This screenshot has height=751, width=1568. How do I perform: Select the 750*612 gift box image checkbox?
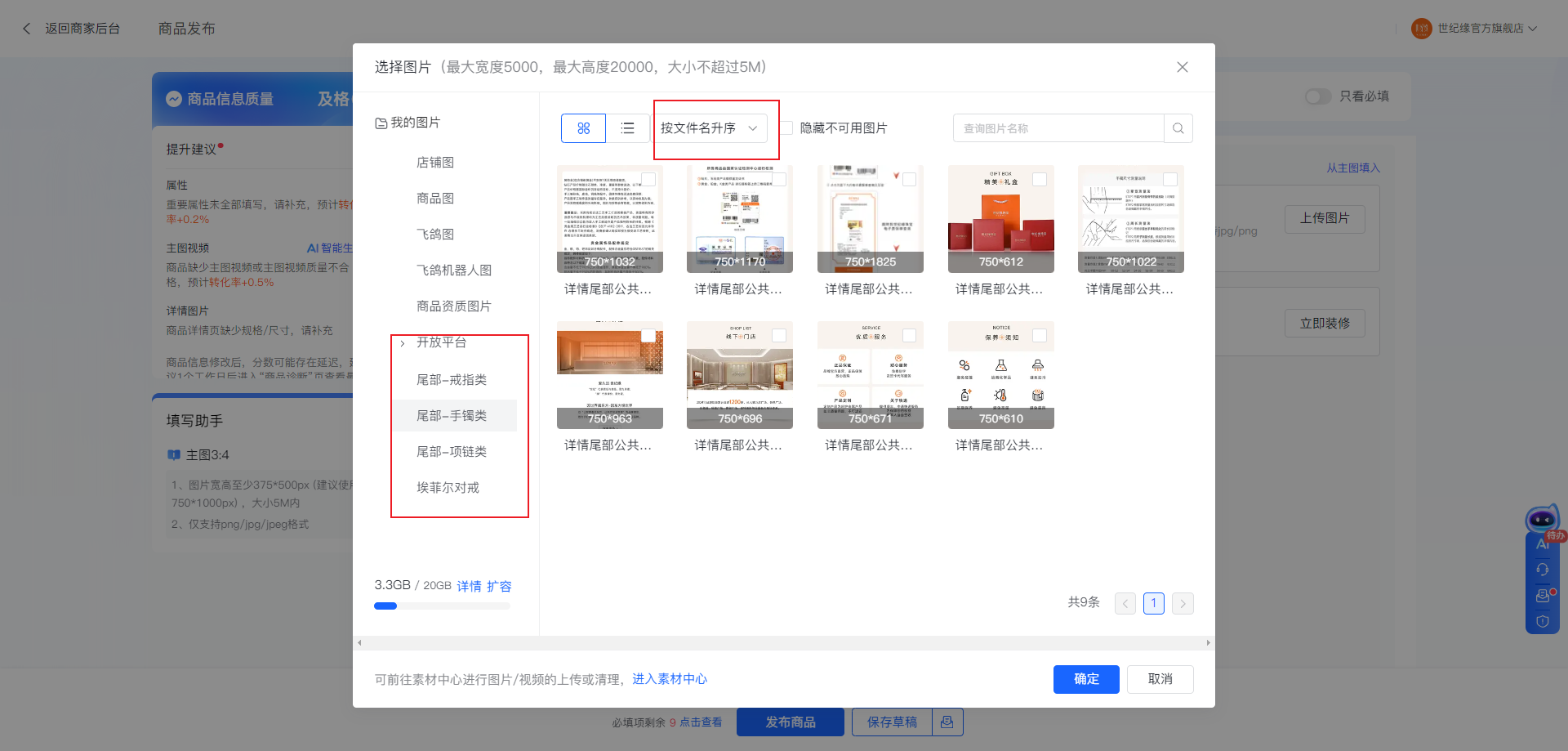1039,180
